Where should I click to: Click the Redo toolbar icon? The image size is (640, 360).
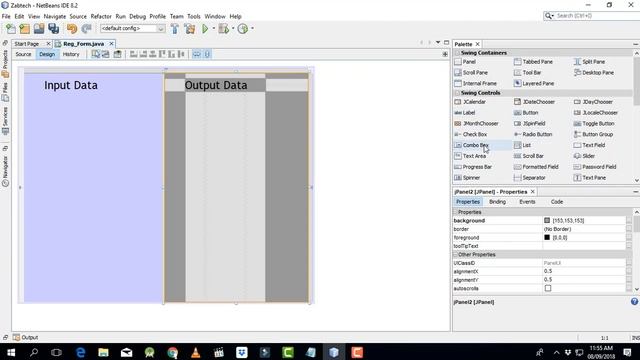(86, 29)
